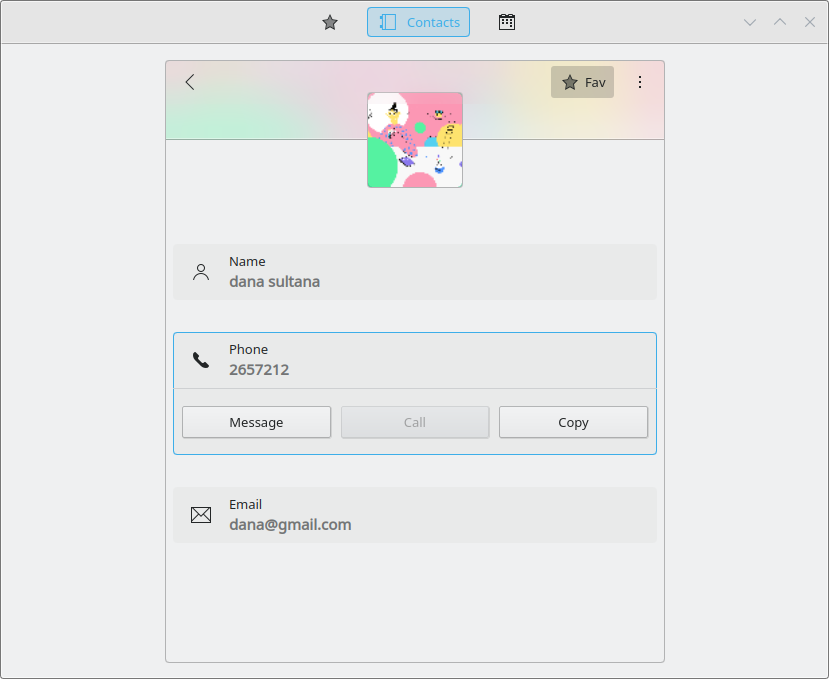The image size is (829, 679).
Task: Click the Name field label
Action: click(247, 261)
